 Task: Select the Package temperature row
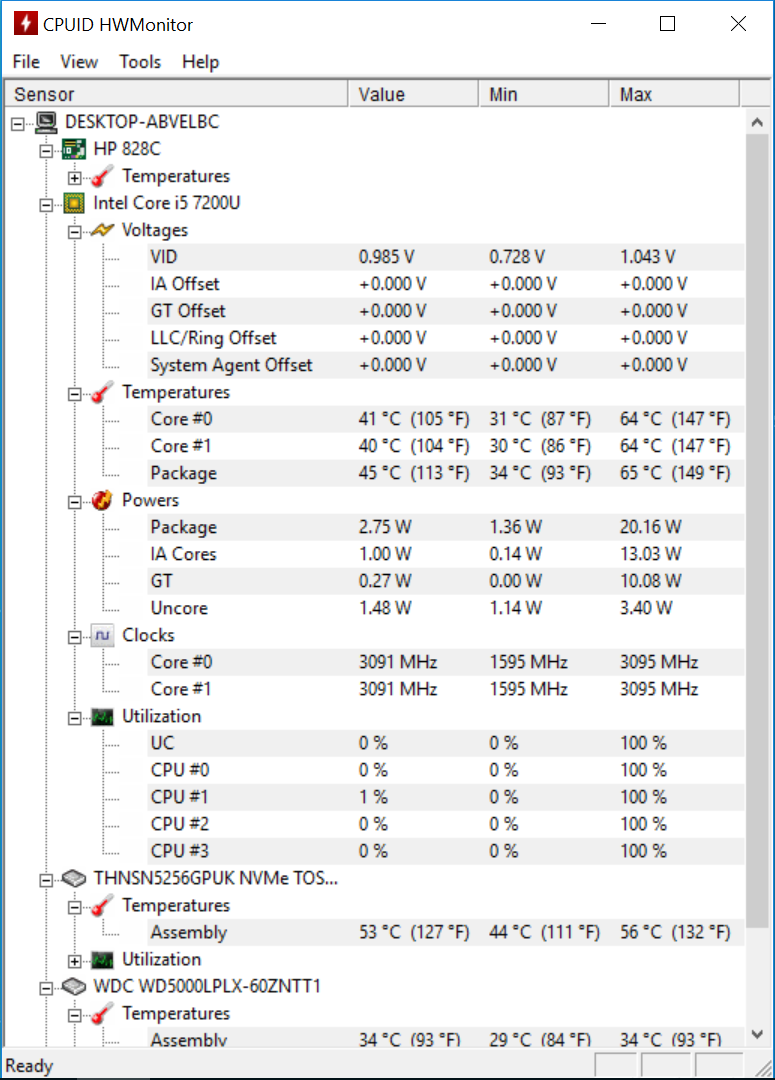446,473
